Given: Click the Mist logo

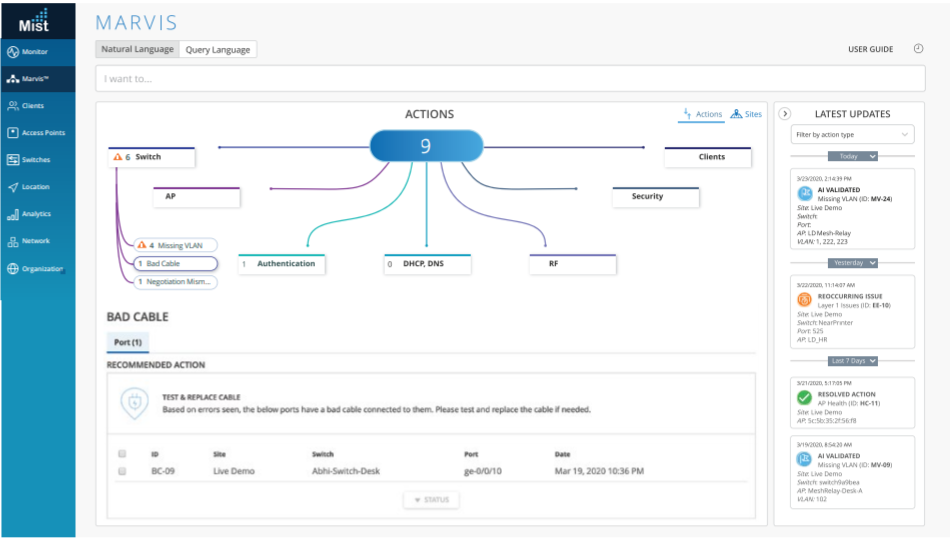Looking at the screenshot, I should [x=33, y=21].
